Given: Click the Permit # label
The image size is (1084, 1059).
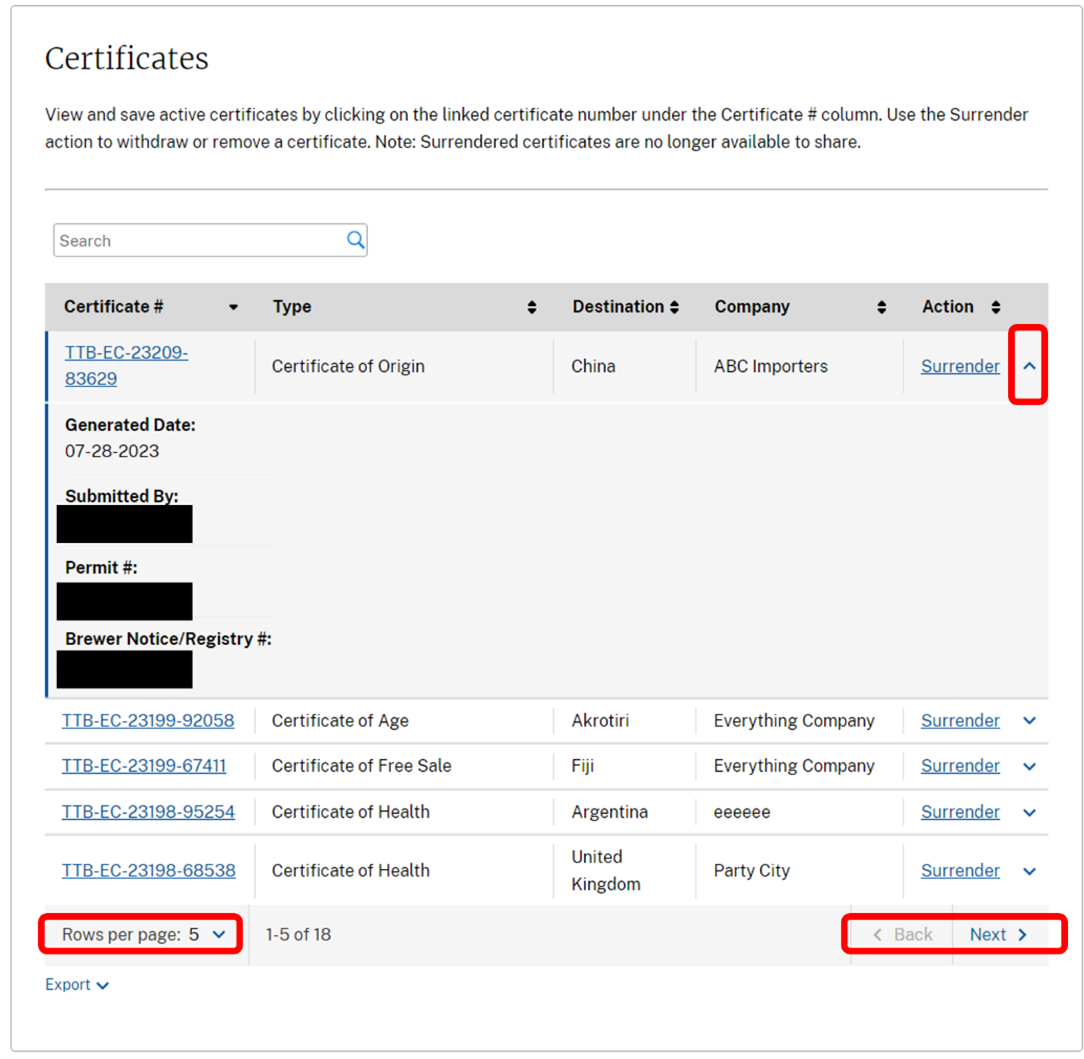Looking at the screenshot, I should [x=101, y=568].
